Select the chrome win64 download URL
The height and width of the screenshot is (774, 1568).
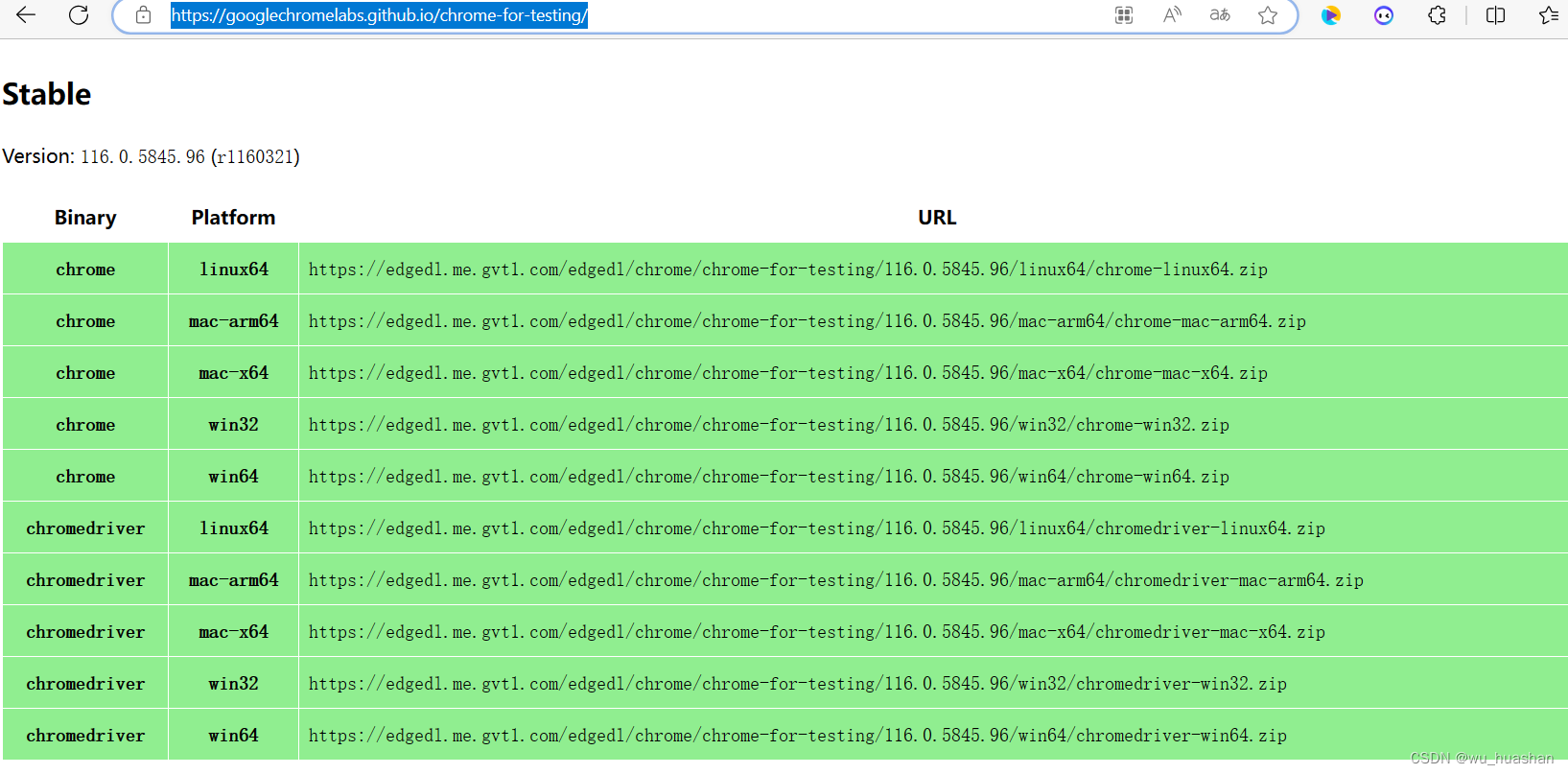click(x=769, y=477)
